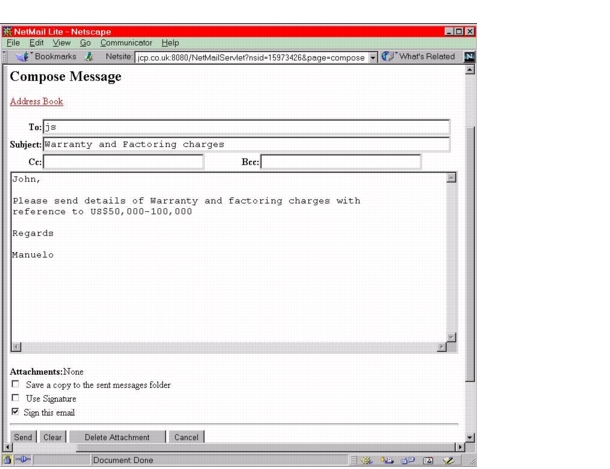Click the Bookmarks toolbar label
Image resolution: width=610 pixels, height=469 pixels.
point(55,57)
